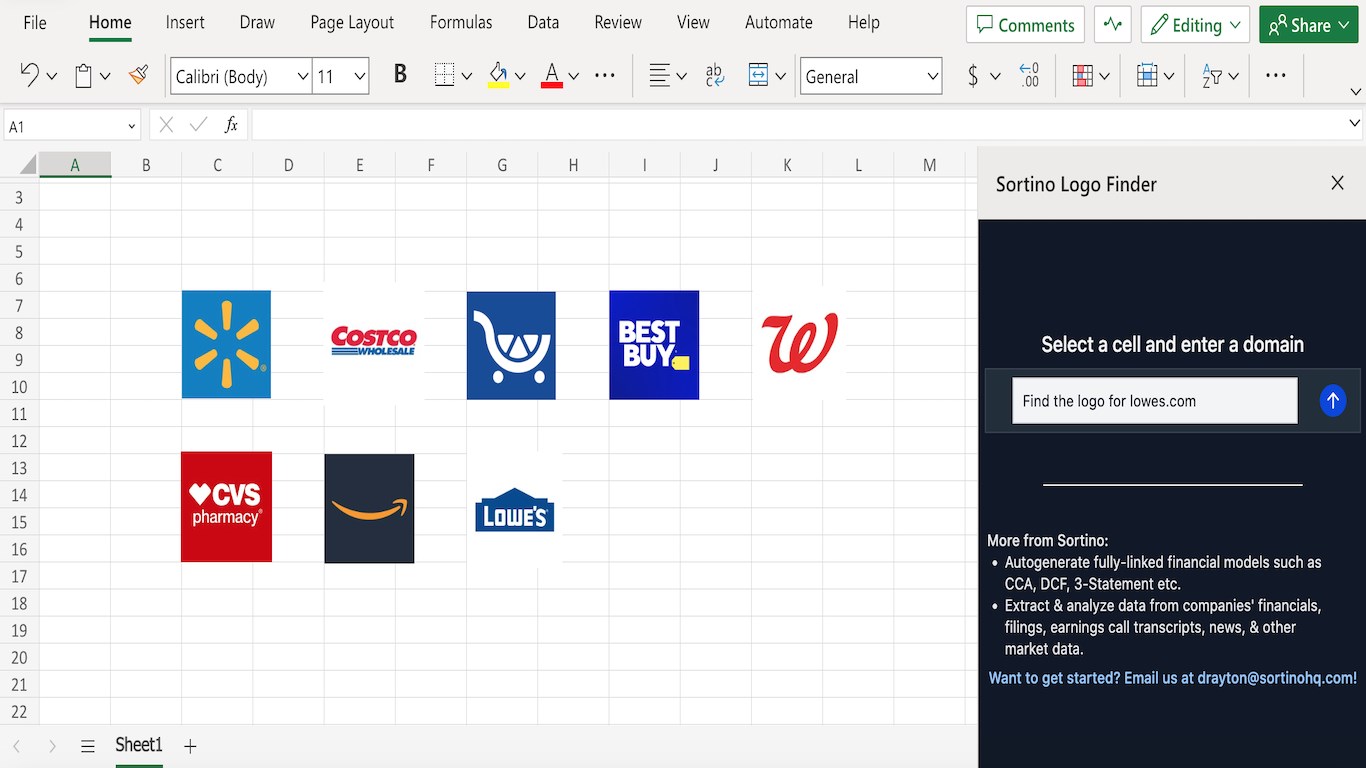1366x768 pixels.
Task: Open the View tab
Action: [x=693, y=22]
